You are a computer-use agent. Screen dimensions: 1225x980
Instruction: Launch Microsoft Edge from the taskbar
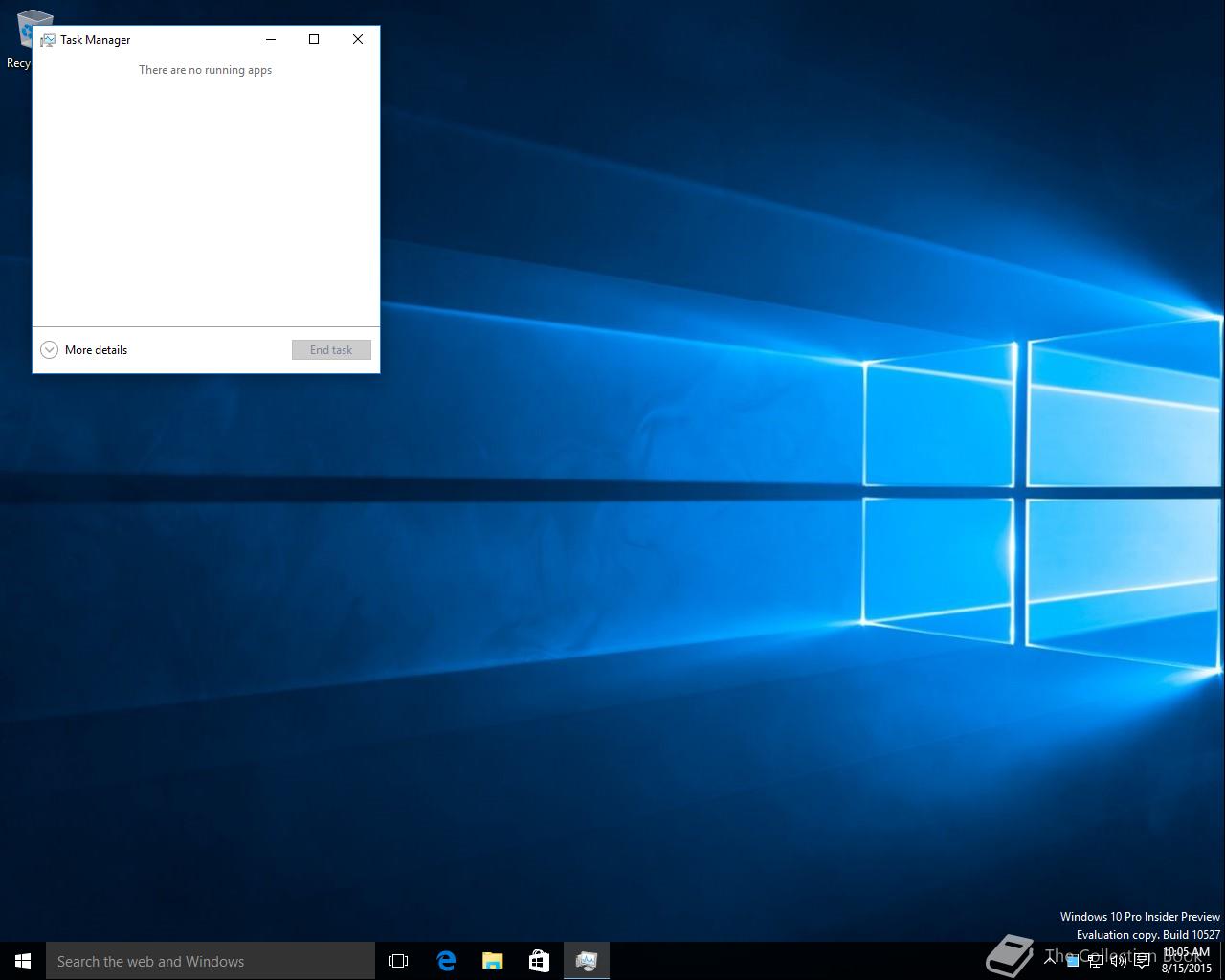pos(446,961)
